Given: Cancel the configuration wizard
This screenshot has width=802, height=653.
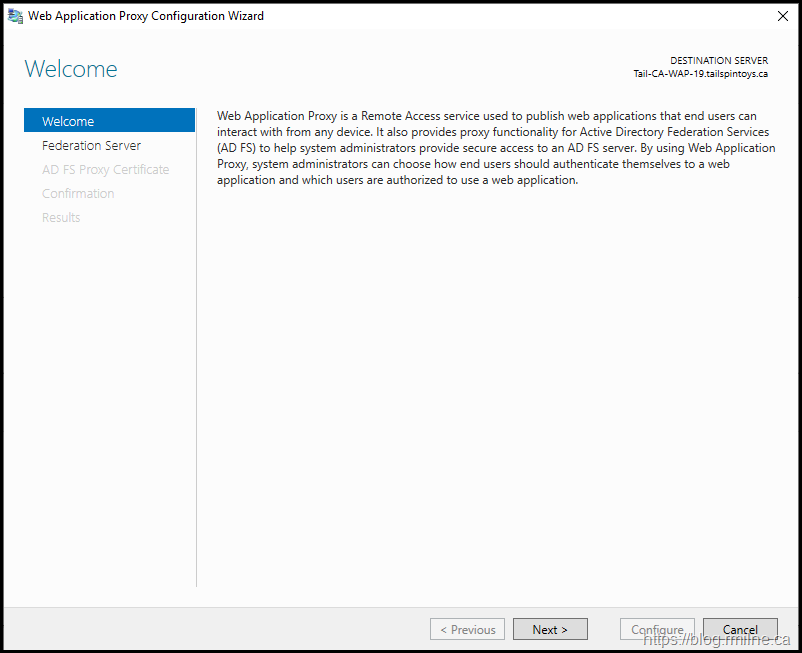Looking at the screenshot, I should [740, 629].
